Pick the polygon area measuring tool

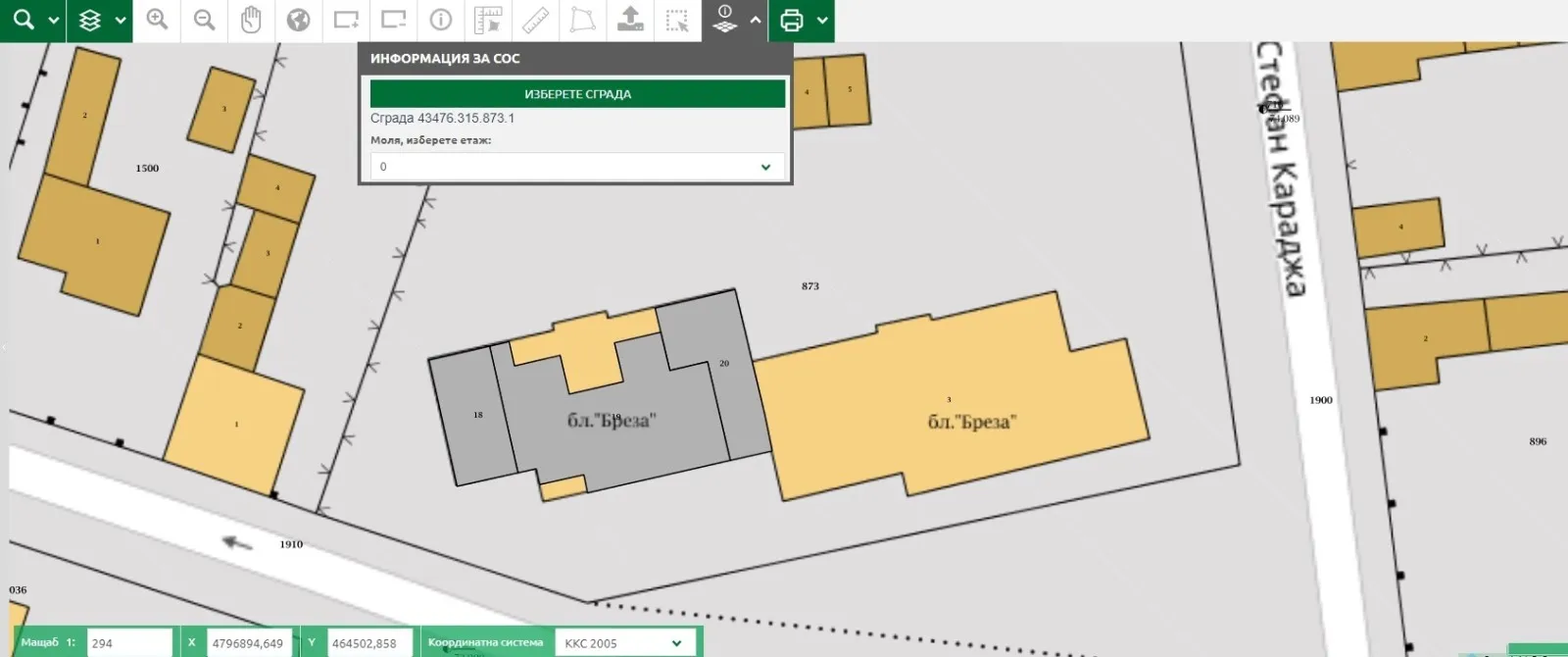click(x=582, y=20)
